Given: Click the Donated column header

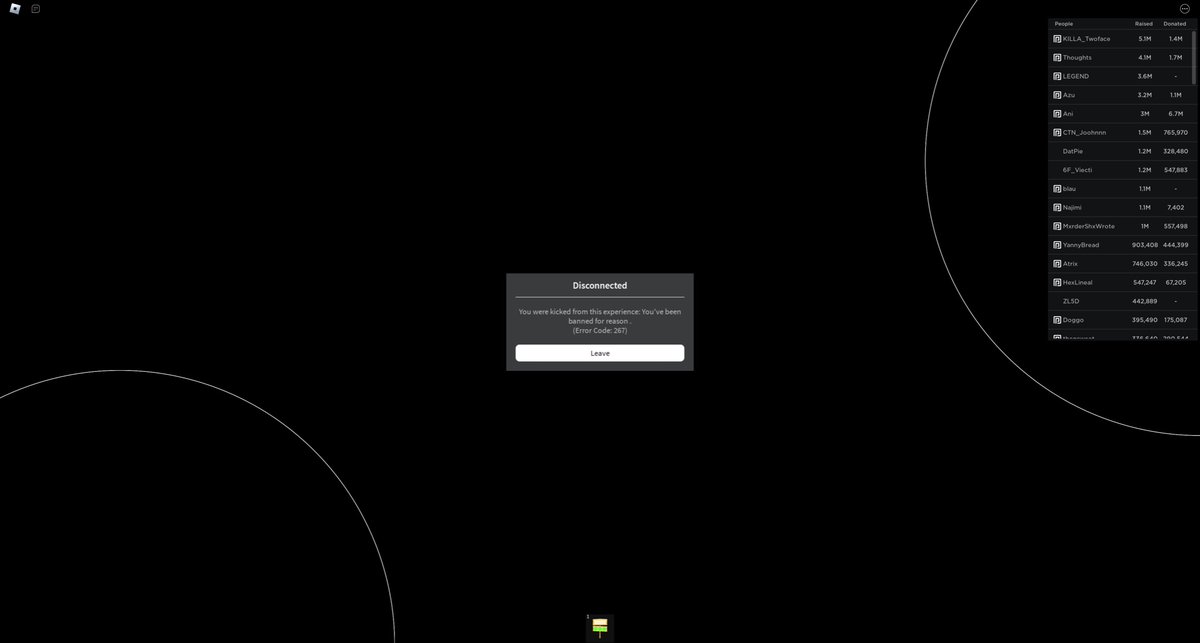Looking at the screenshot, I should tap(1175, 23).
